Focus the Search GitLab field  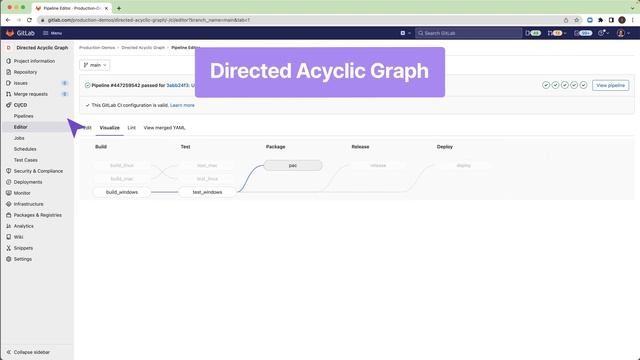click(x=469, y=33)
